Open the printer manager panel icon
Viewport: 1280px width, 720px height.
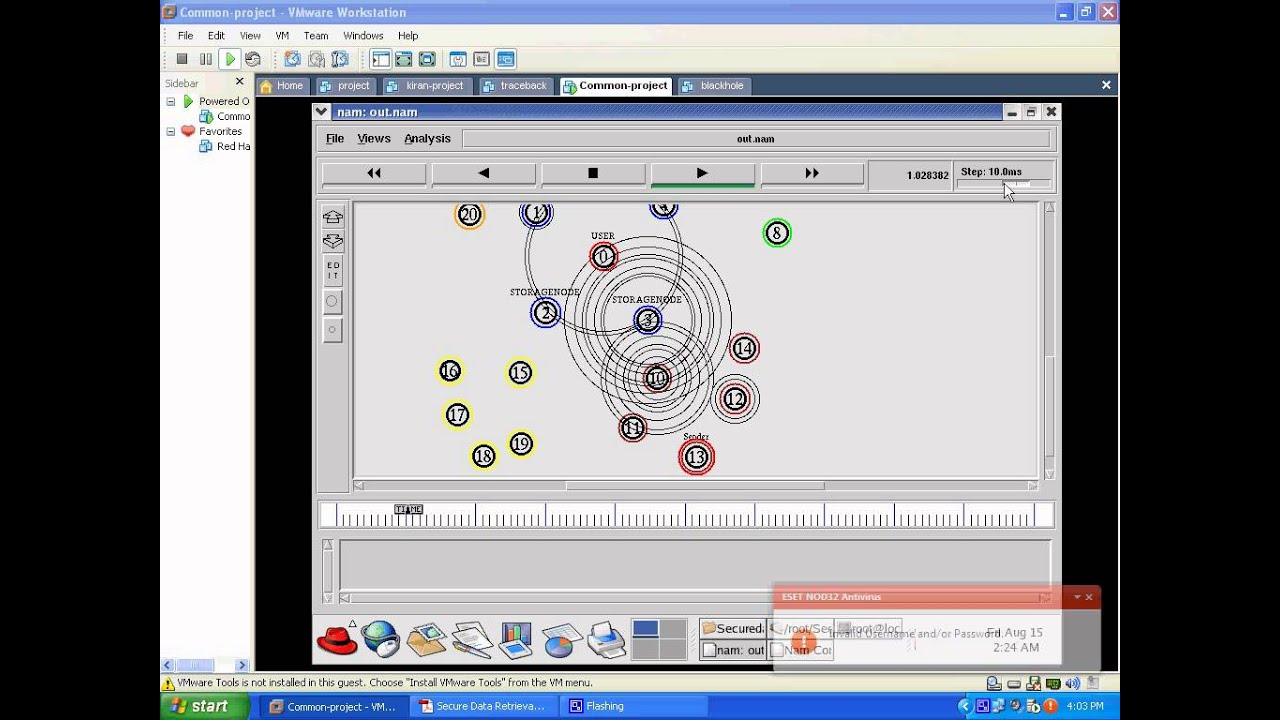[x=606, y=639]
